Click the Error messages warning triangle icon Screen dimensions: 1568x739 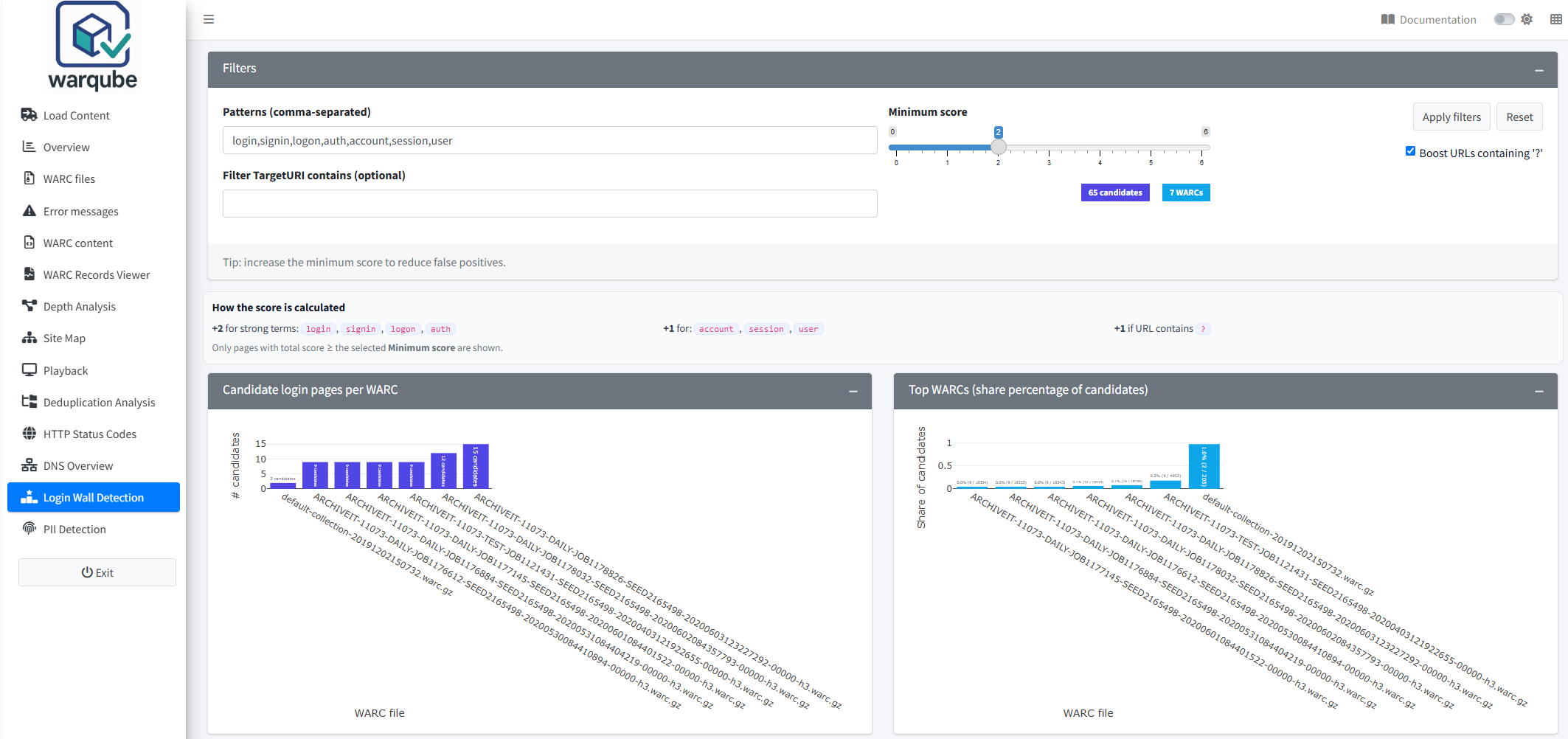point(29,211)
